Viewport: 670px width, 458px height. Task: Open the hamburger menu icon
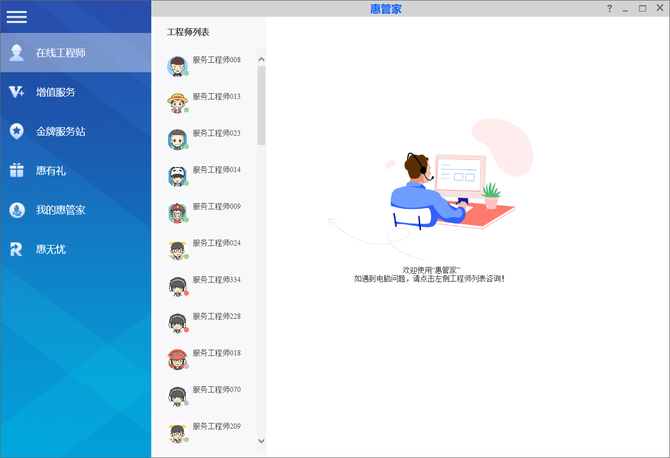[17, 17]
